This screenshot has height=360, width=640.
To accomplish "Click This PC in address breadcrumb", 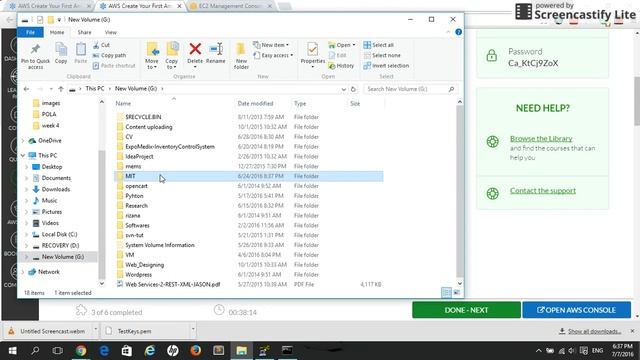I will (x=95, y=89).
